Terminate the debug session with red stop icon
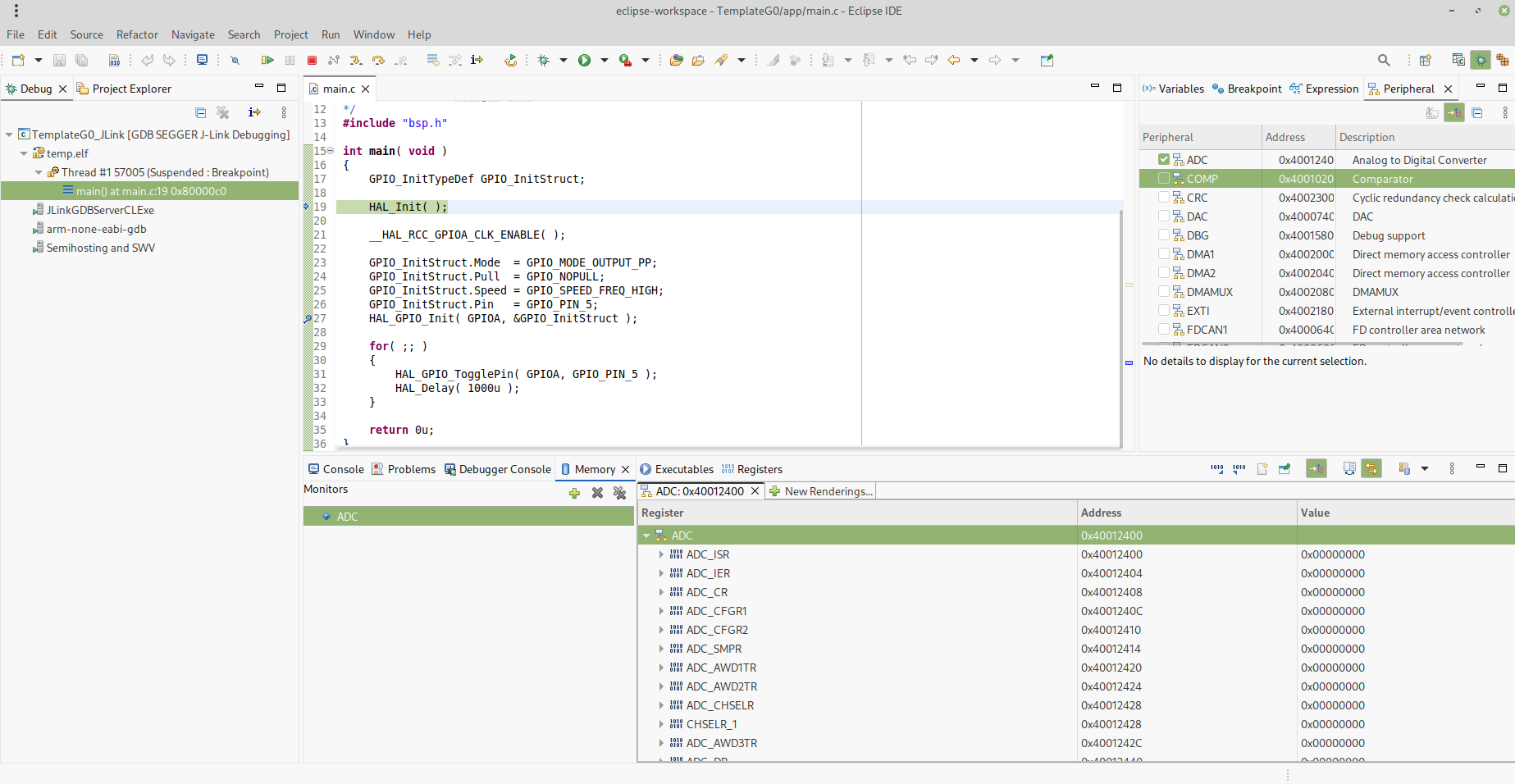 point(312,60)
